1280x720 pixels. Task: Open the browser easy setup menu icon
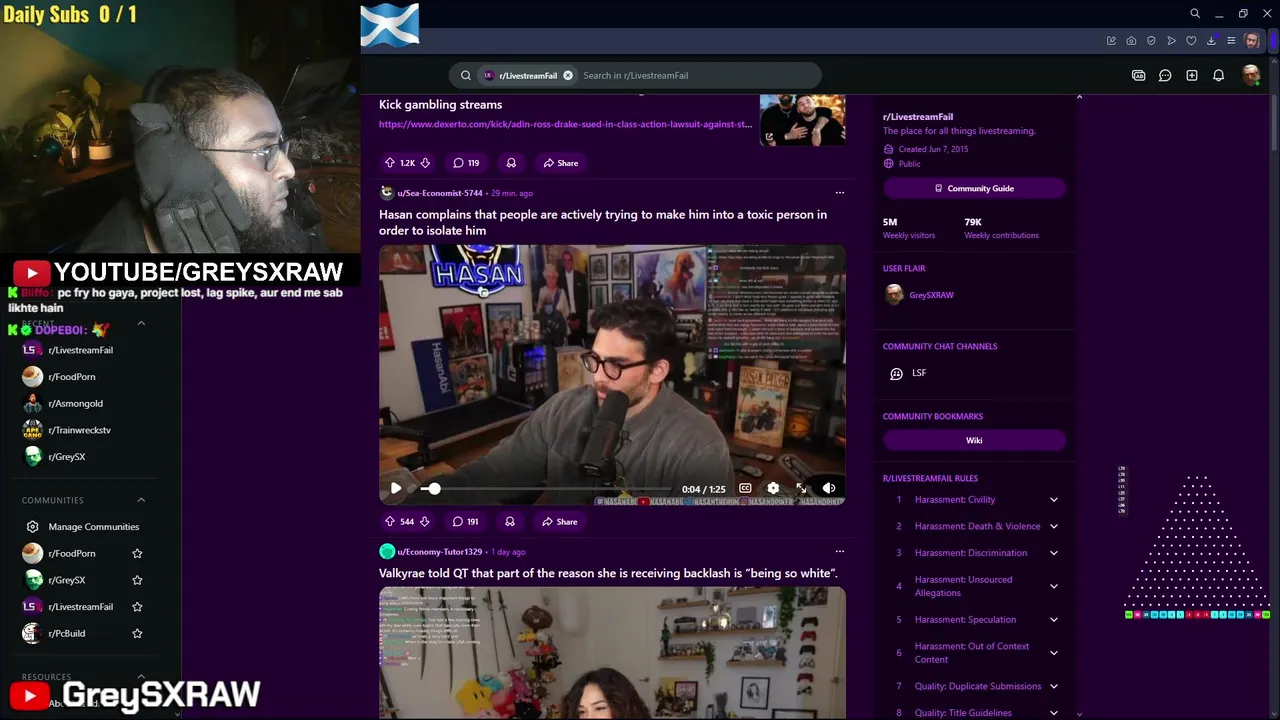1231,41
